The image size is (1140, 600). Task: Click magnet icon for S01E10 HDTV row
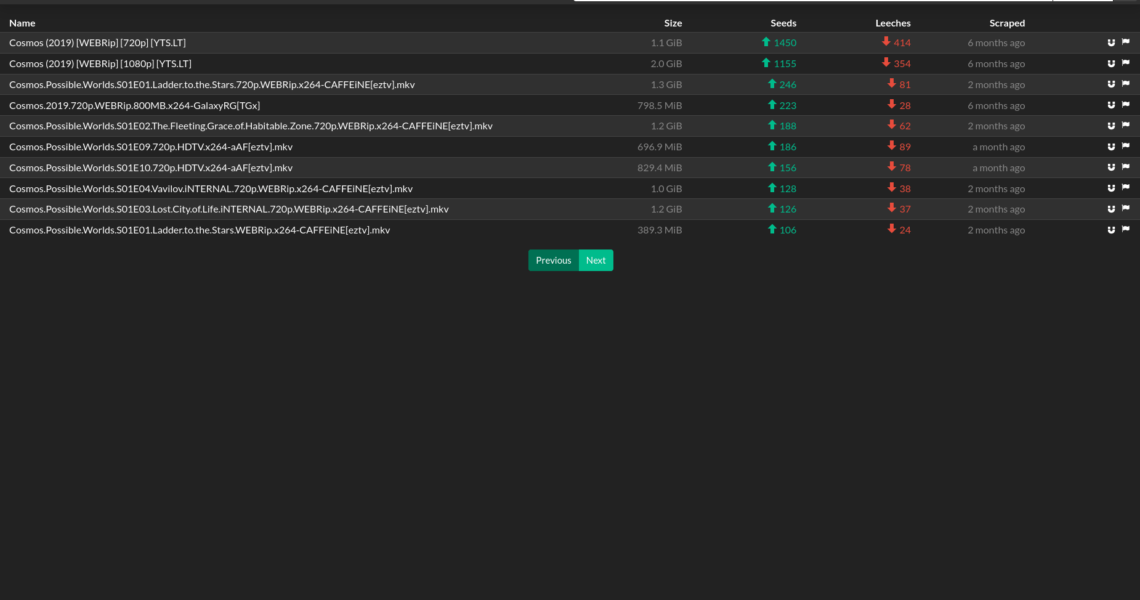1111,168
